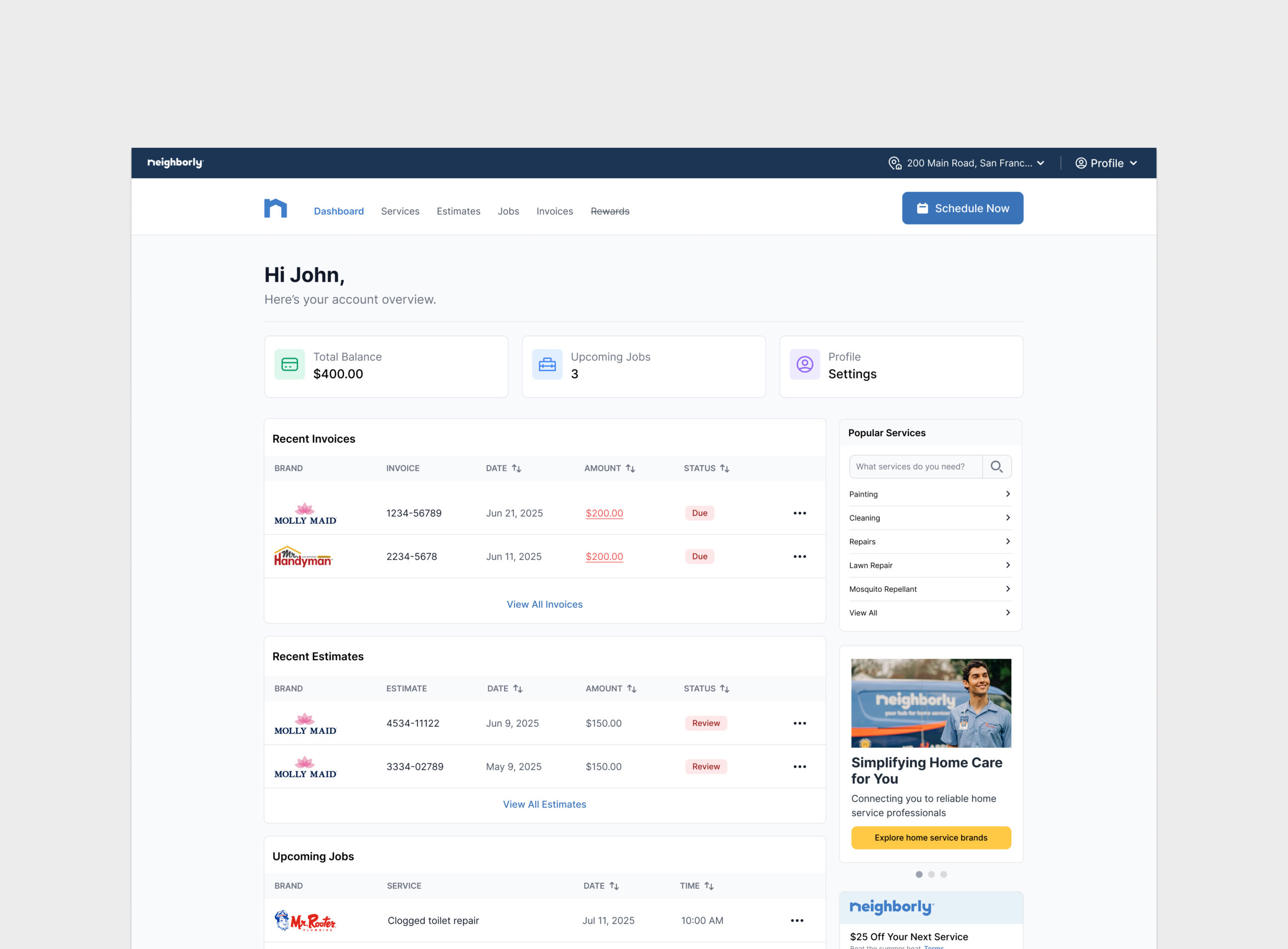Click the search magnifier in Popular Services
Viewport: 1288px width, 949px height.
pos(996,466)
